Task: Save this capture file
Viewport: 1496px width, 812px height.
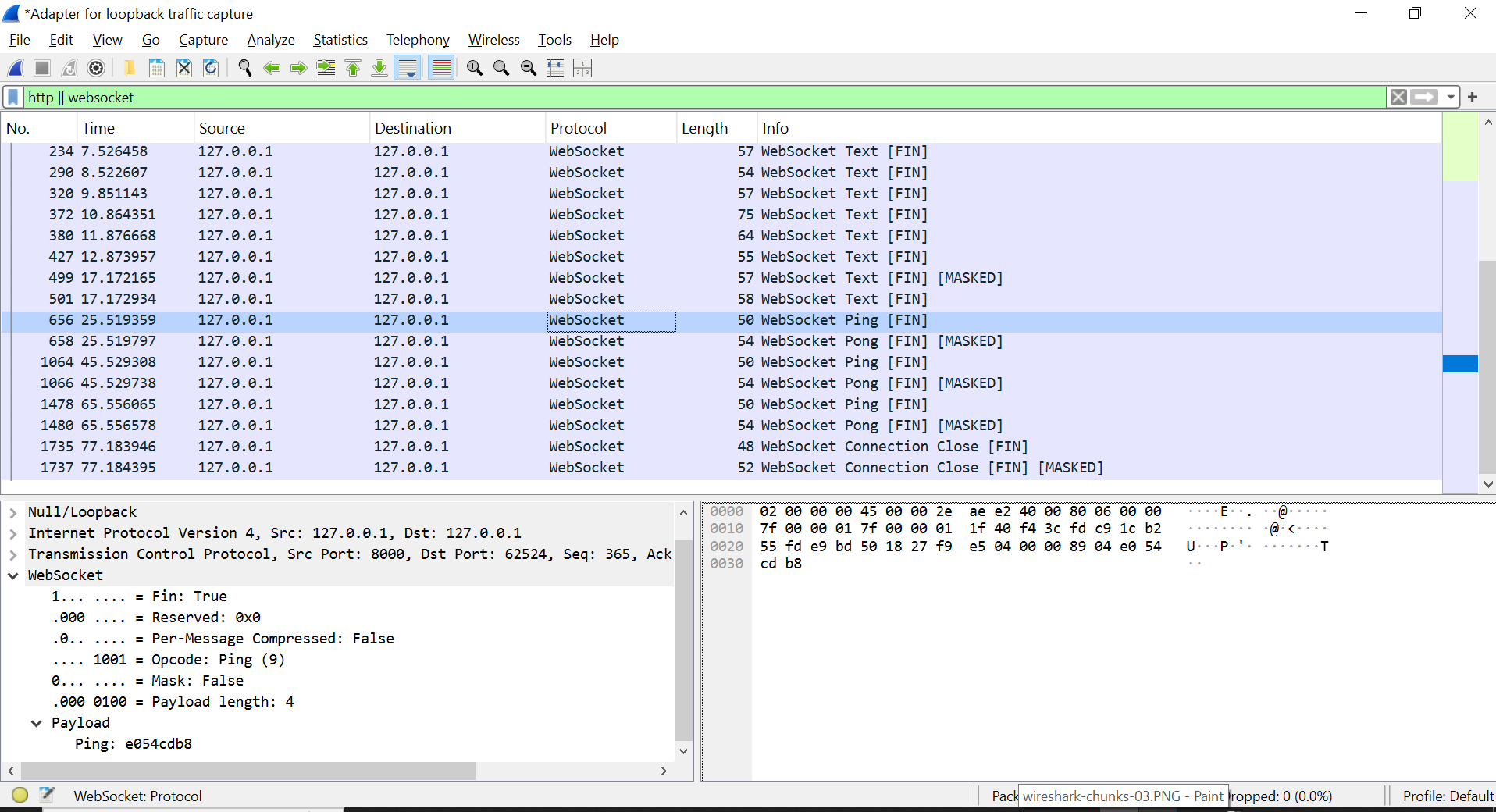Action: point(156,68)
